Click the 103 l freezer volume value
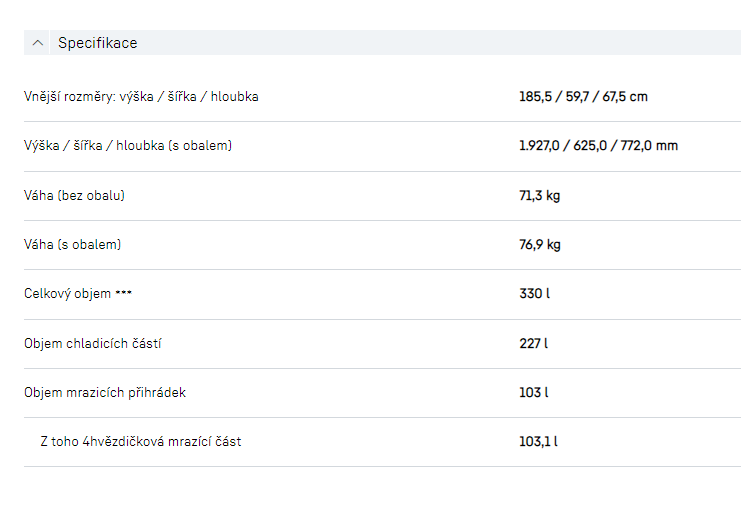741x511 pixels. [x=533, y=392]
